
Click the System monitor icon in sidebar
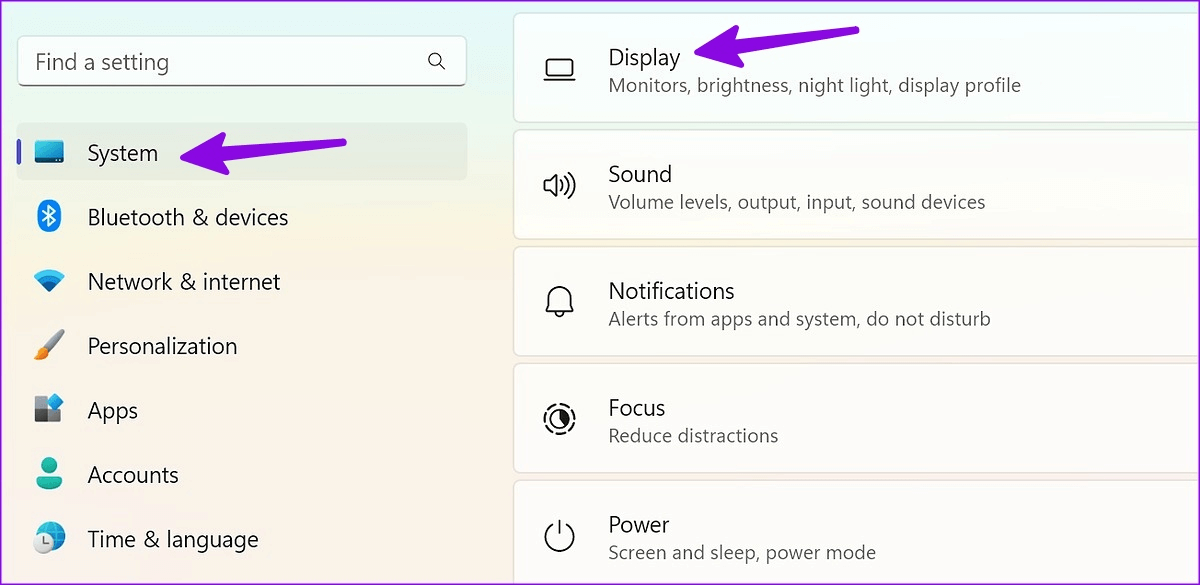49,152
